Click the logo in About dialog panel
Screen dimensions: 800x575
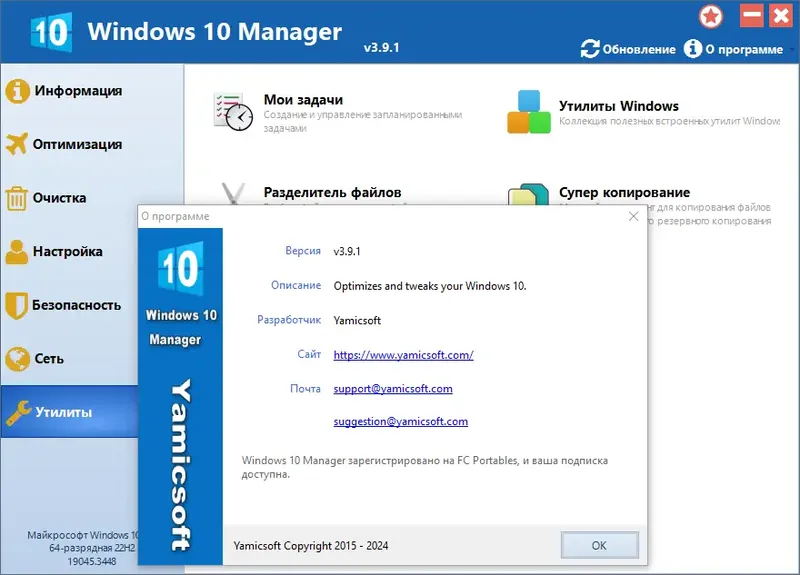click(x=181, y=269)
